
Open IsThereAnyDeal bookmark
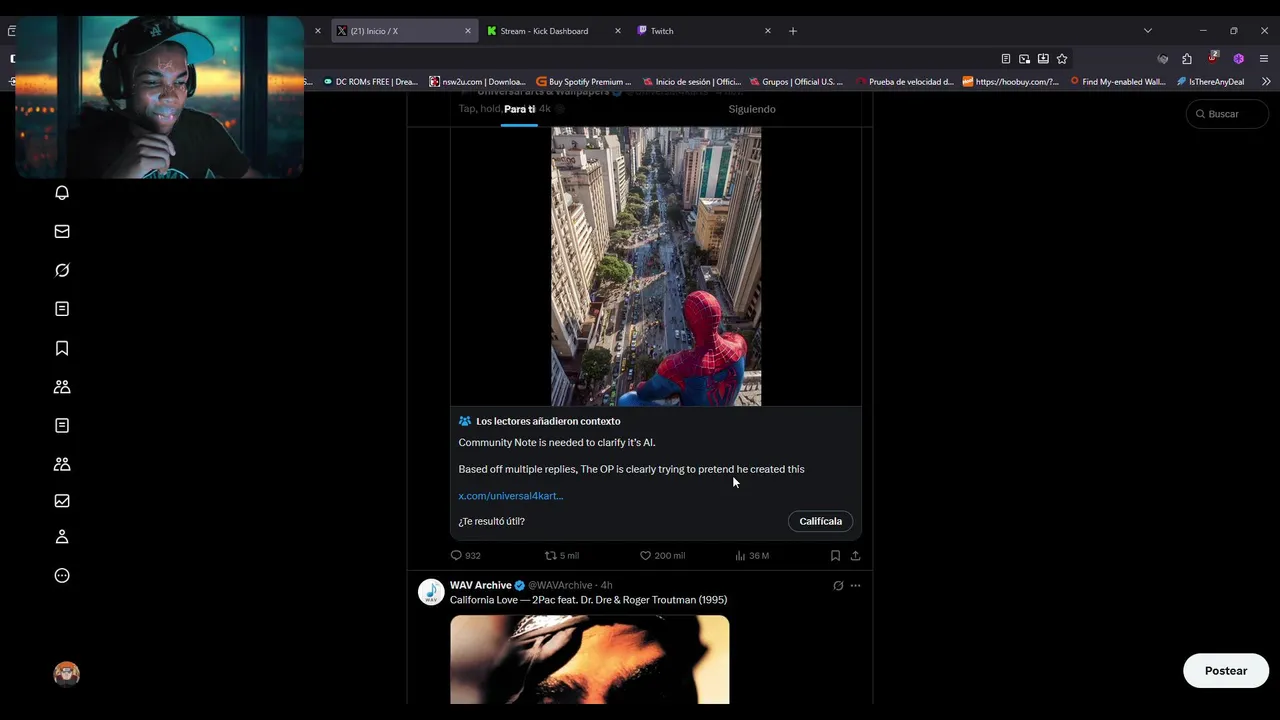click(x=1211, y=82)
